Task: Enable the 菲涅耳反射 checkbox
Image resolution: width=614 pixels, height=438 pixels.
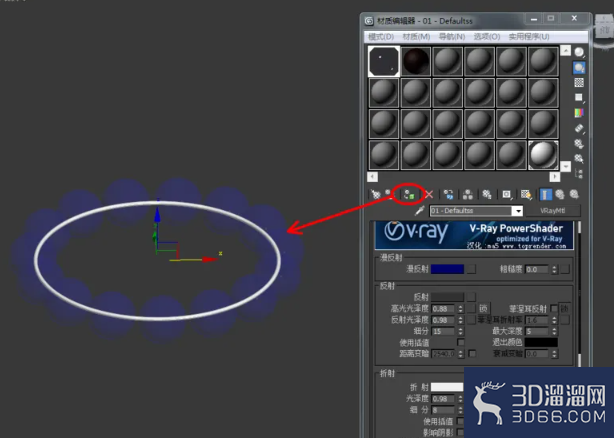Action: (x=554, y=308)
